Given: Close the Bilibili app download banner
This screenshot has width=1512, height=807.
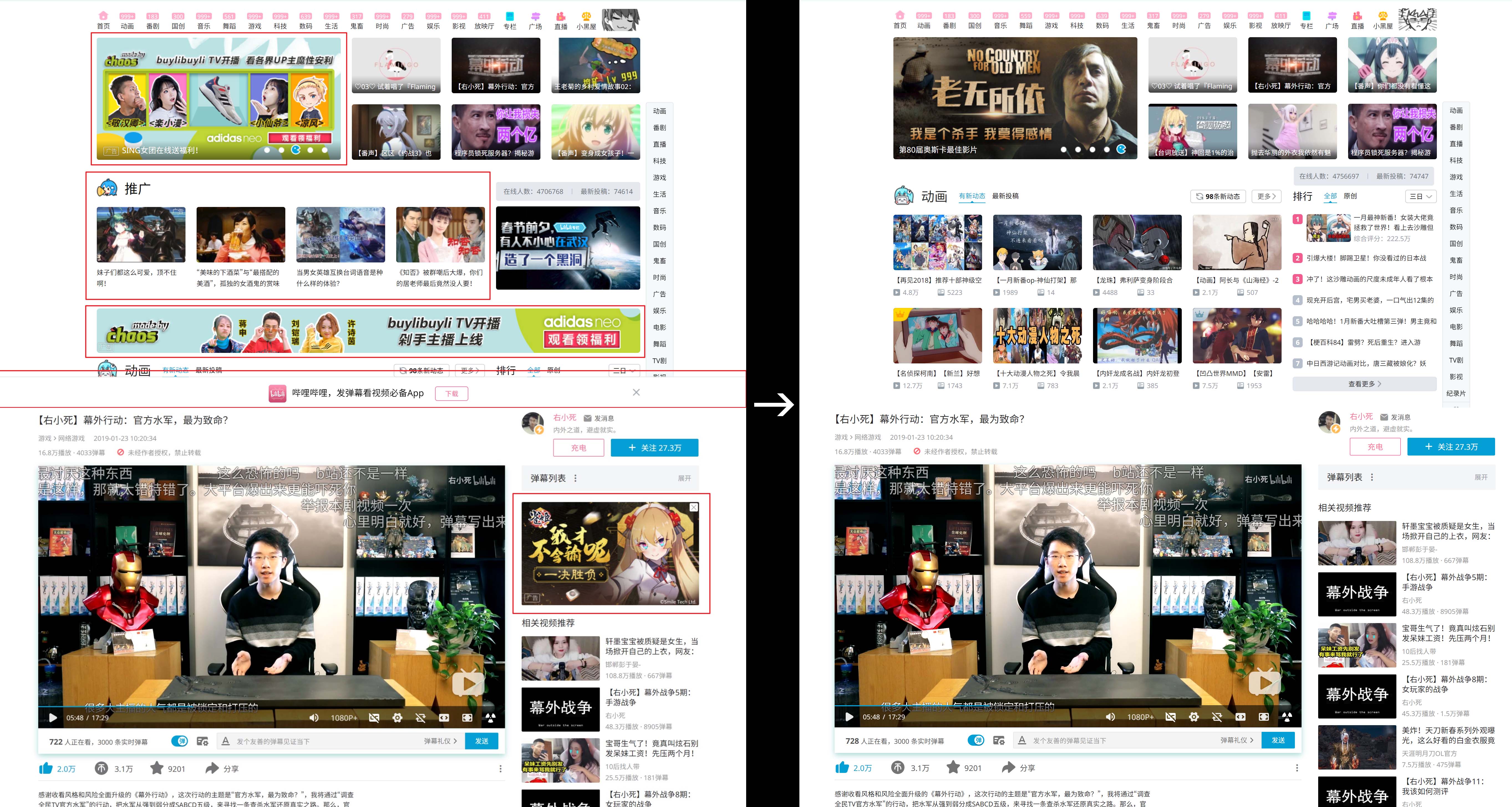Looking at the screenshot, I should tap(636, 392).
